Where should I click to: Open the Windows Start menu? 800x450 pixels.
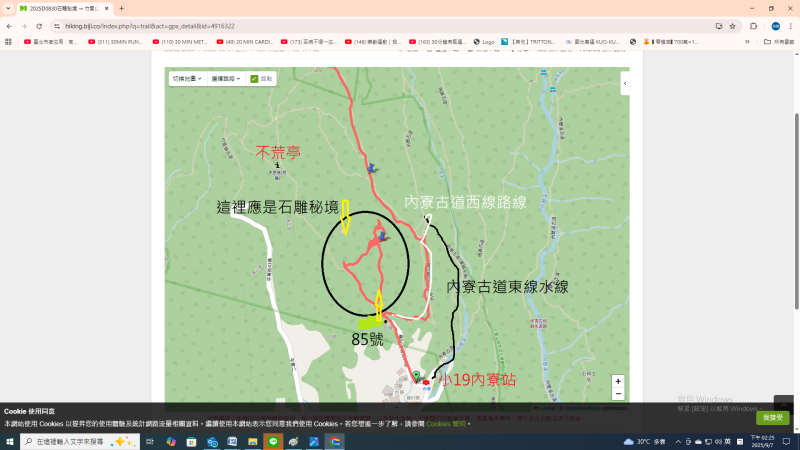(x=9, y=441)
